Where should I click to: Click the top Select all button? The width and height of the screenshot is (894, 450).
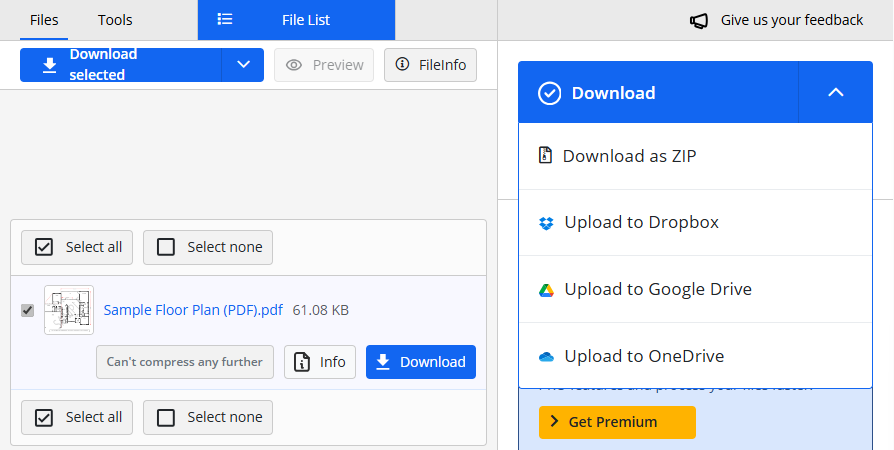(78, 247)
